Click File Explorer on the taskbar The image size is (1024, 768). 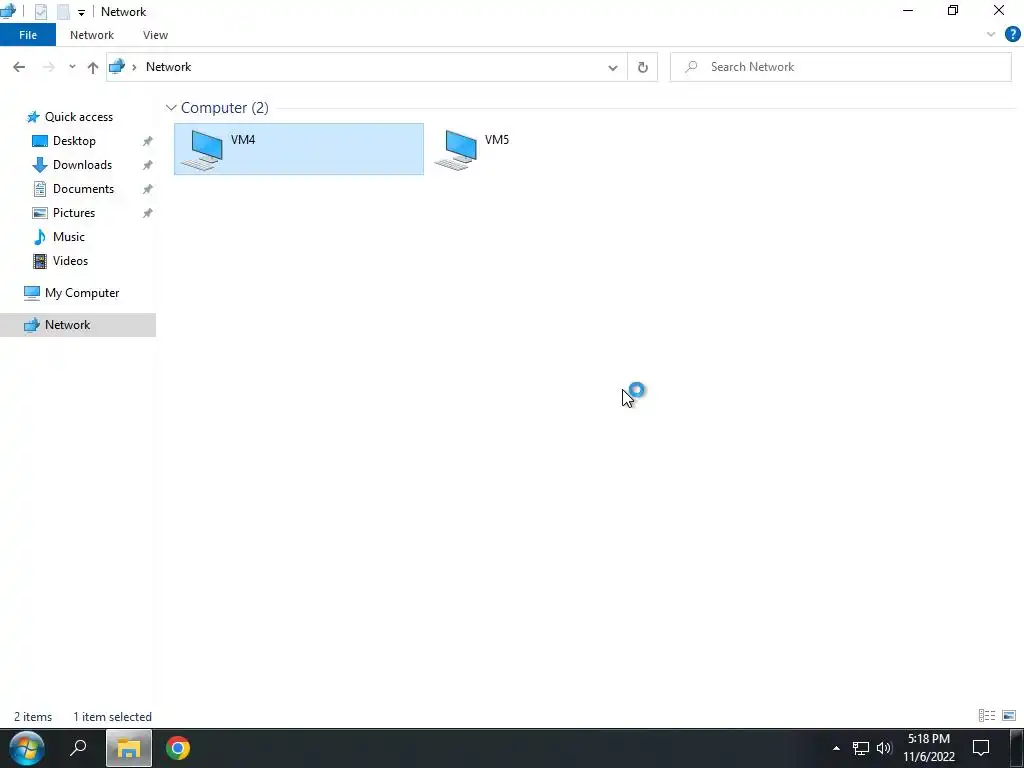(x=129, y=748)
